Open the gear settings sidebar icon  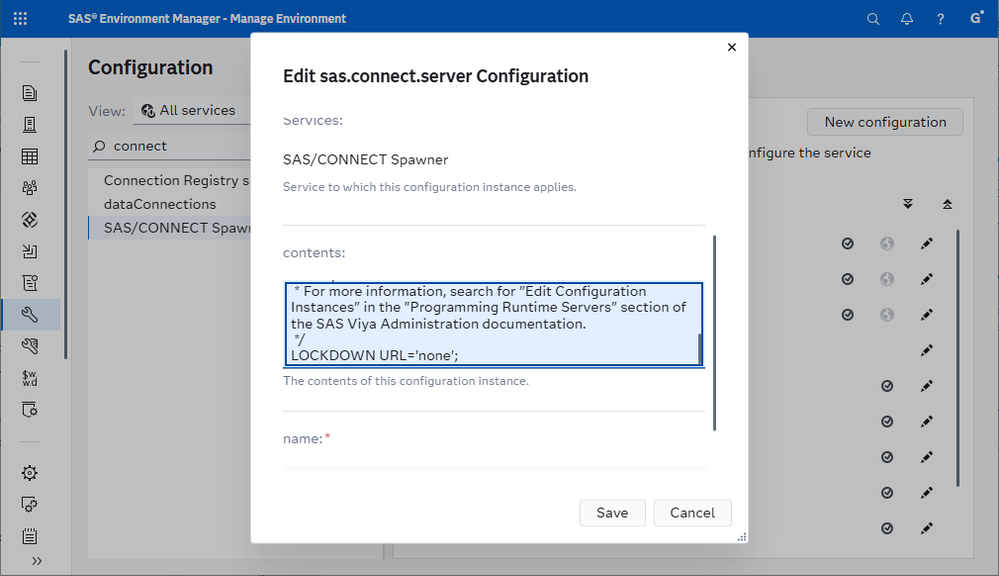point(29,473)
